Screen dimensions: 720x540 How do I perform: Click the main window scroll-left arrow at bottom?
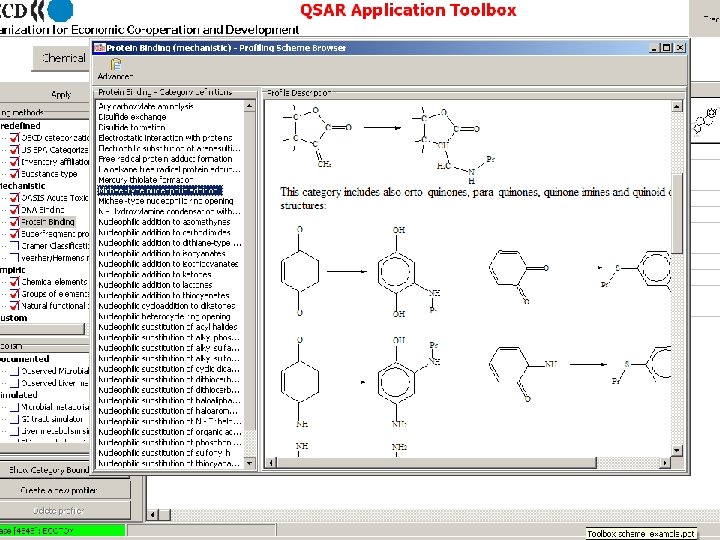click(x=153, y=515)
